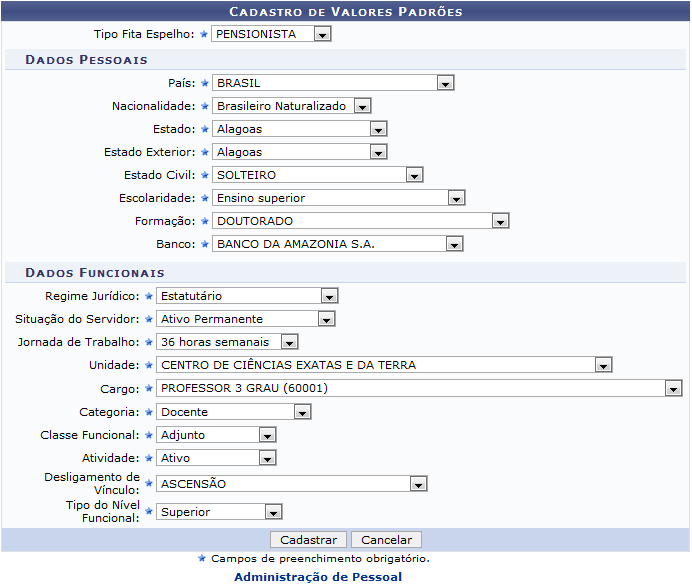This screenshot has width=692, height=586.
Task: Open the Banco dropdown list
Action: pos(338,244)
